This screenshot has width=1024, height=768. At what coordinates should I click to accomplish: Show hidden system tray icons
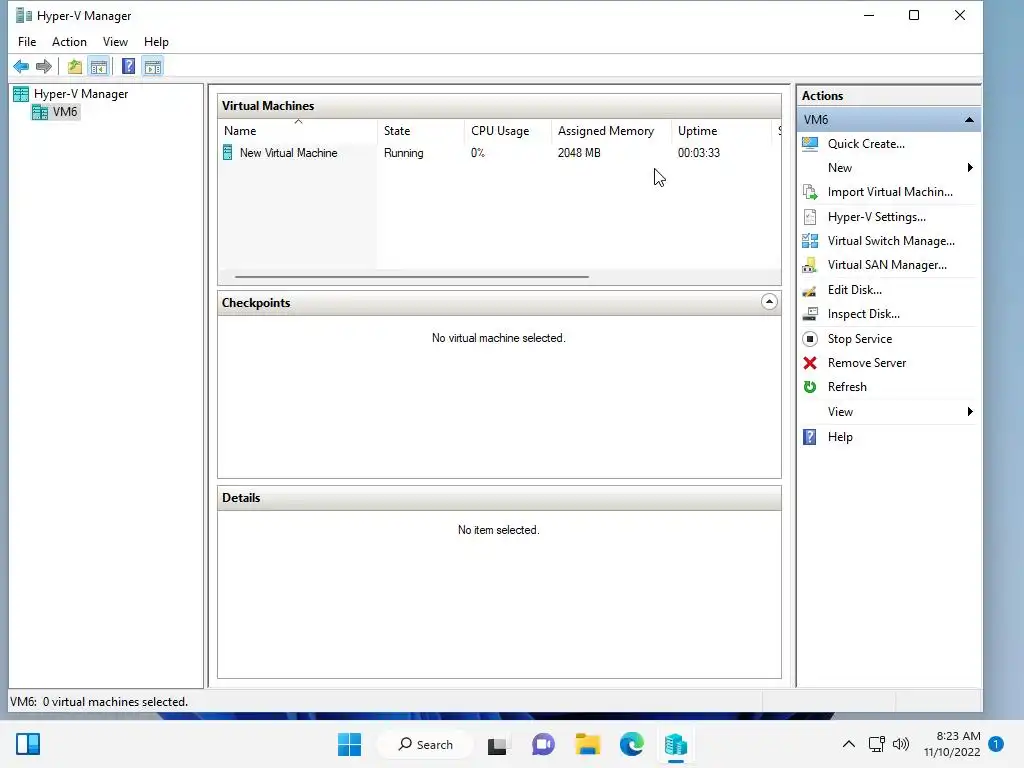click(848, 744)
